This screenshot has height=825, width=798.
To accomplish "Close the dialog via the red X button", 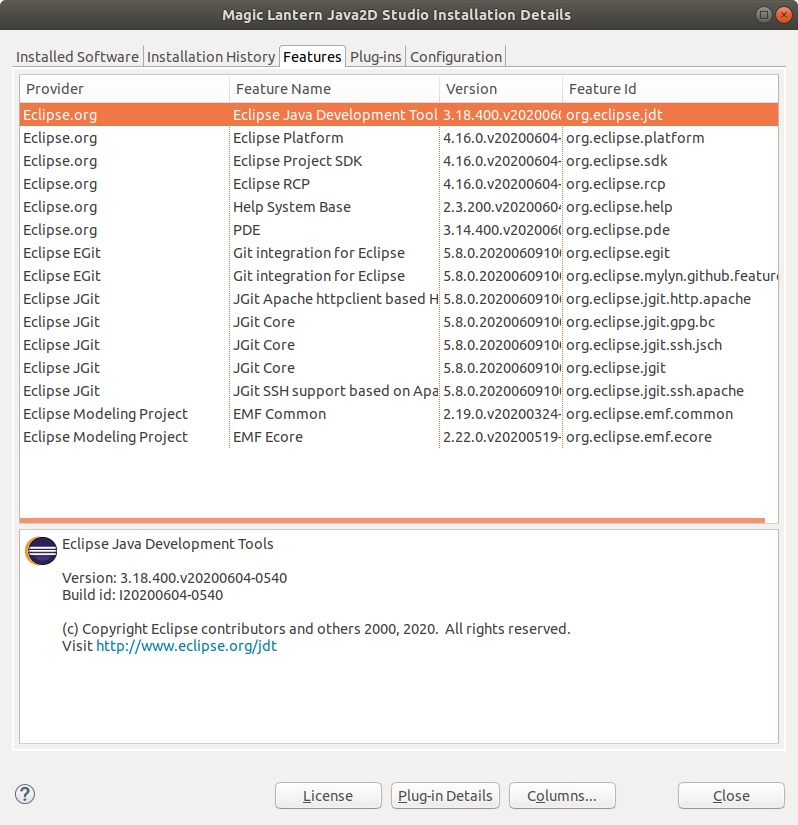I will 784,15.
